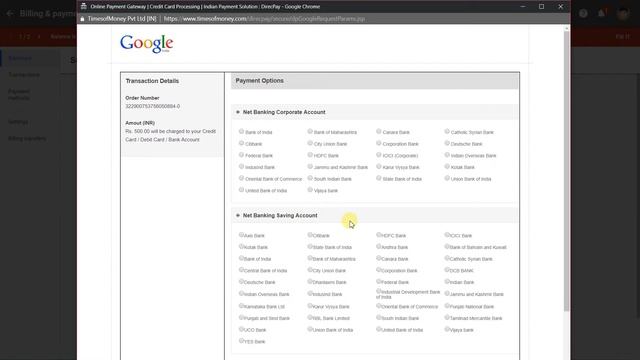This screenshot has height=360, width=640.
Task: Pick Bank of Bahrain and Kuwait option
Action: click(447, 247)
